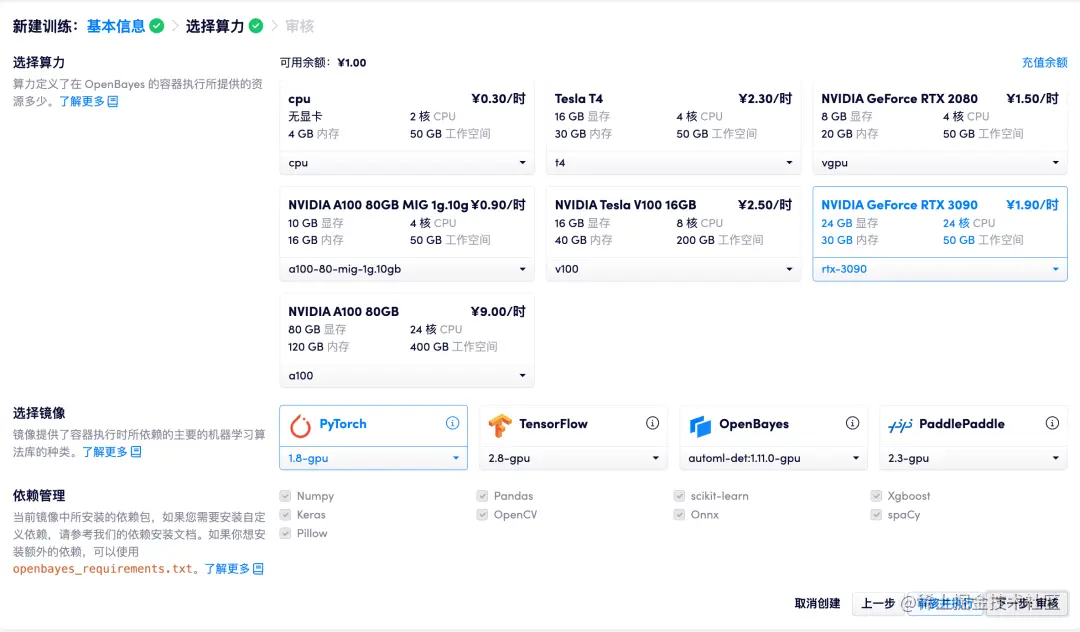The image size is (1080, 632).
Task: Open 了解更多 link under 选择镜像
Action: (x=105, y=452)
